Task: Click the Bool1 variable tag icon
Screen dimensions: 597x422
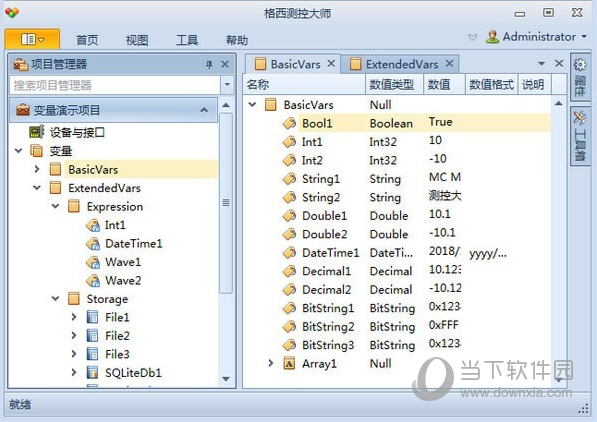Action: (289, 123)
